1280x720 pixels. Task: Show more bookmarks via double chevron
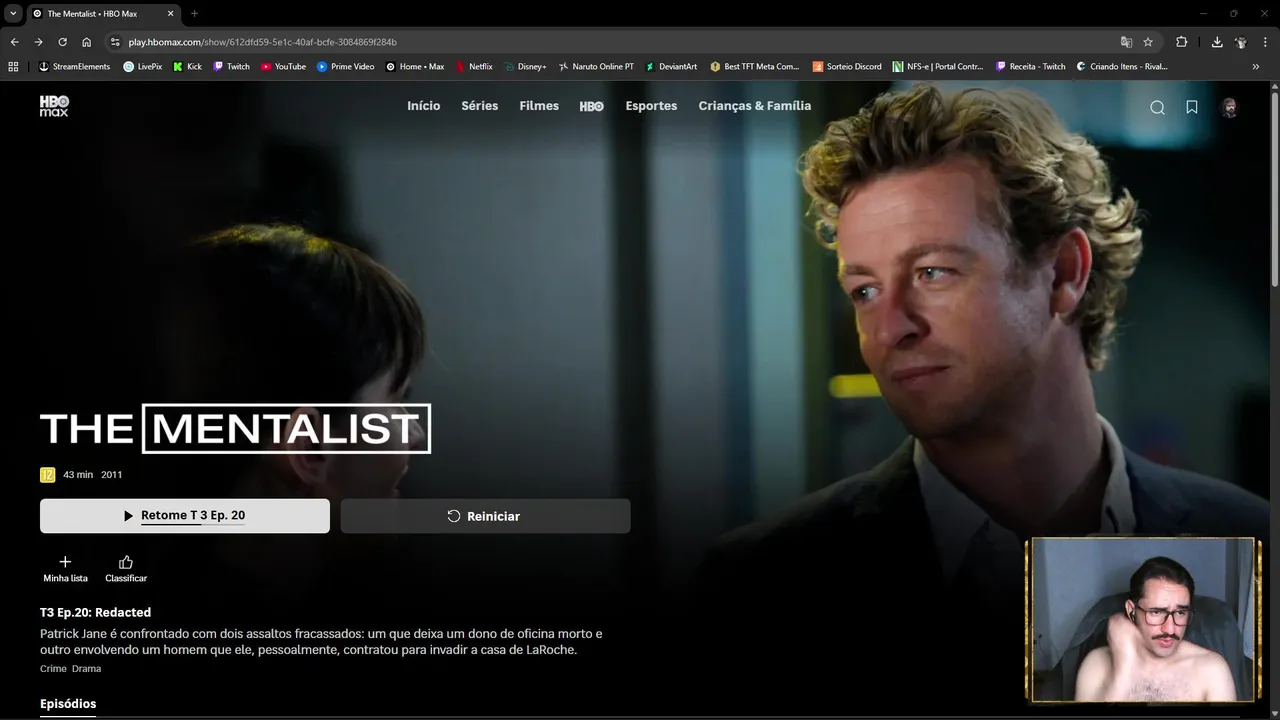(x=1256, y=66)
